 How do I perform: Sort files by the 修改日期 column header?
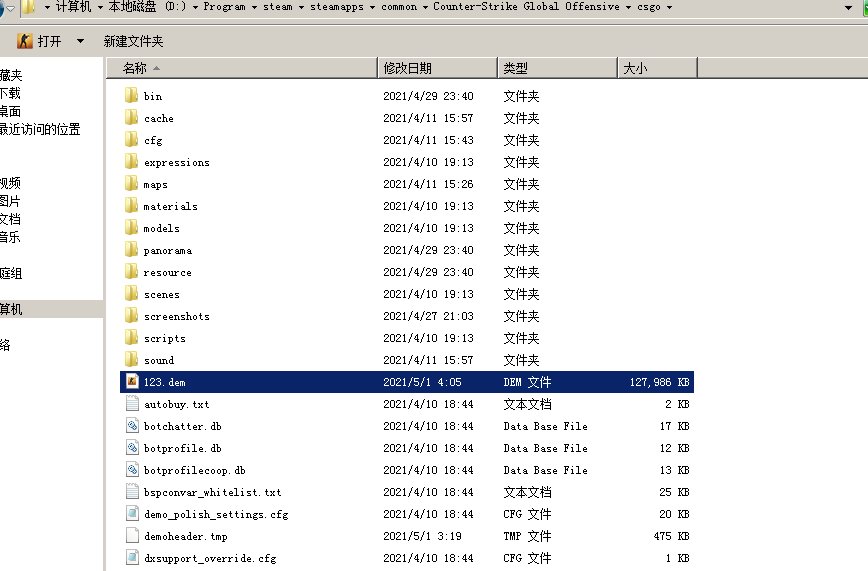click(437, 68)
